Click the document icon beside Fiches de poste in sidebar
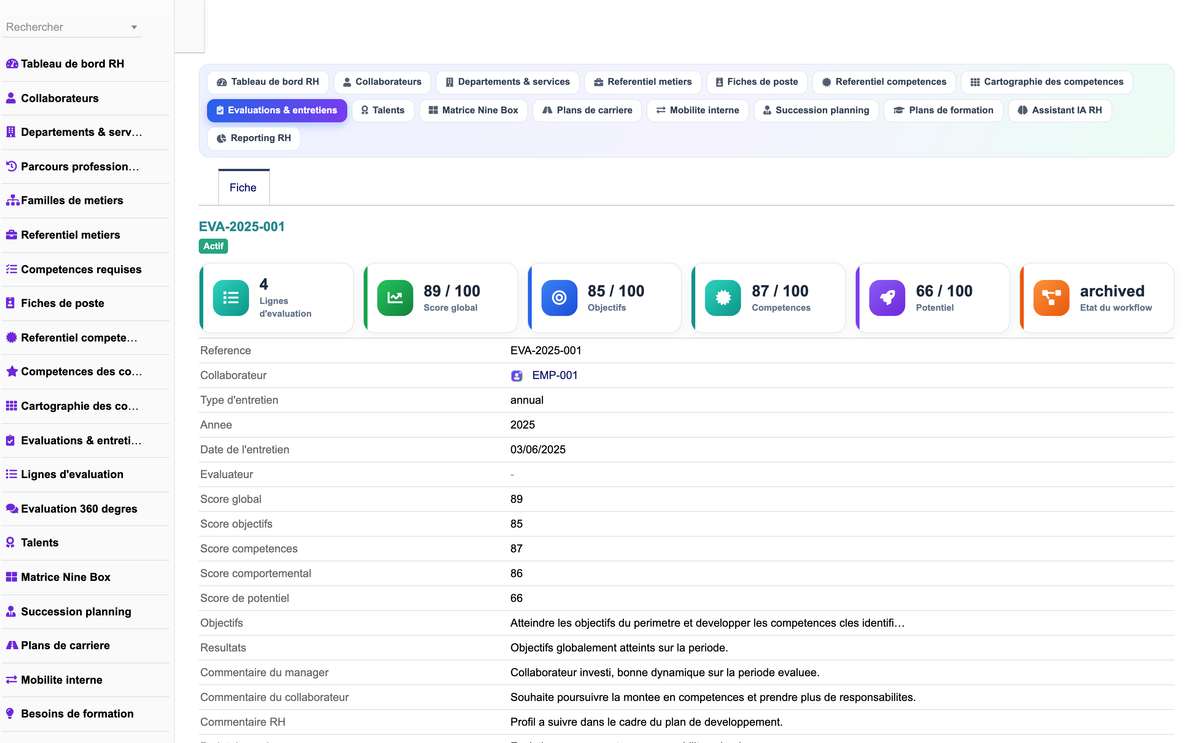Screen dimensions: 1200x743 12,303
